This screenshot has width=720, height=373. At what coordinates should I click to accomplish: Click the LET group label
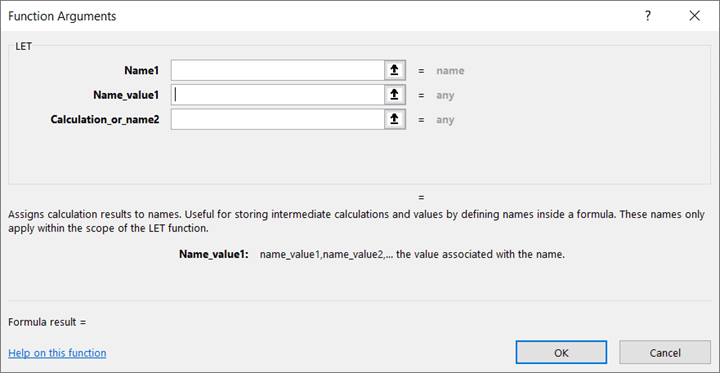pyautogui.click(x=23, y=46)
